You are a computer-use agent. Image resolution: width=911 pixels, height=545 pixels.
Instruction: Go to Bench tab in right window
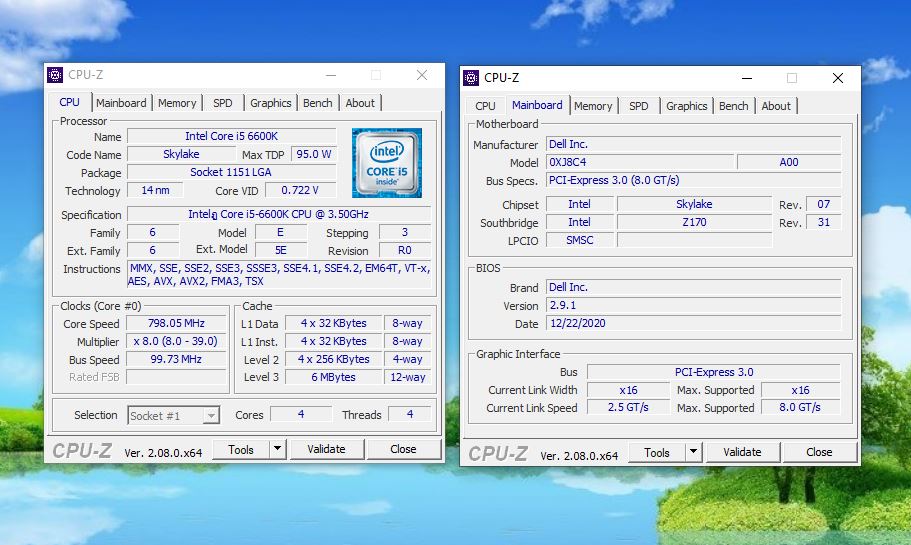733,106
